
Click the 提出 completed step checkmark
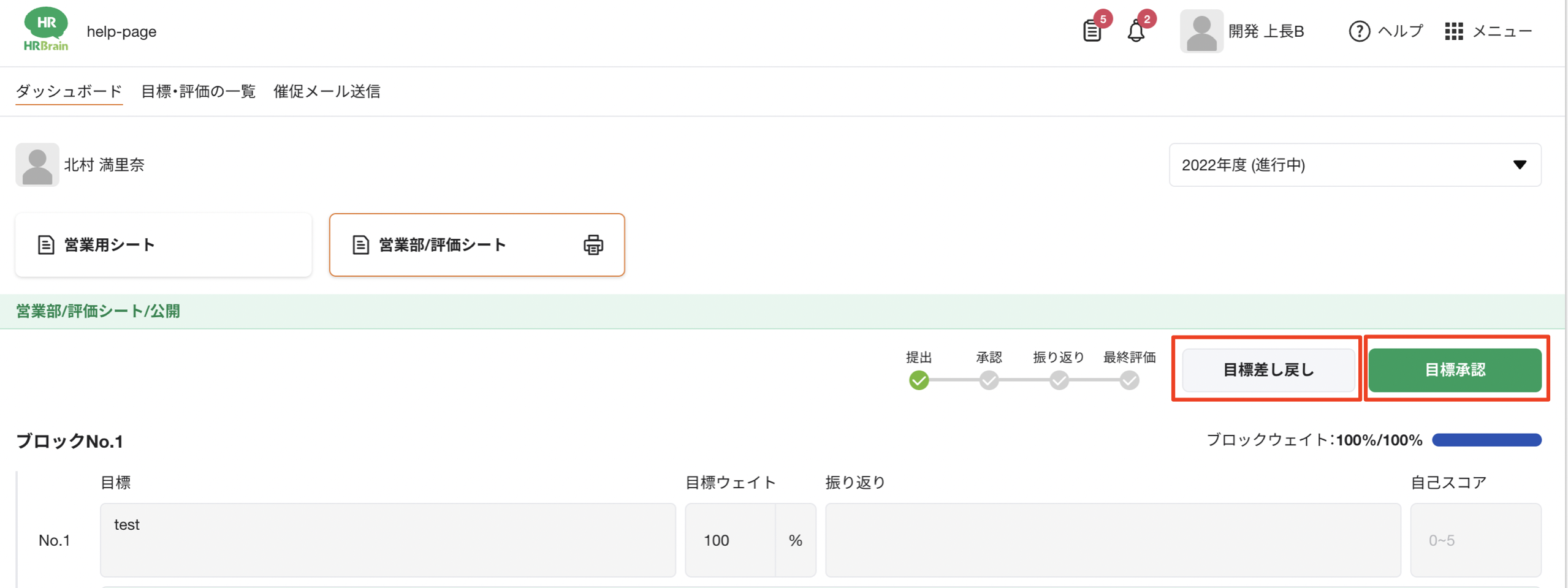click(918, 380)
